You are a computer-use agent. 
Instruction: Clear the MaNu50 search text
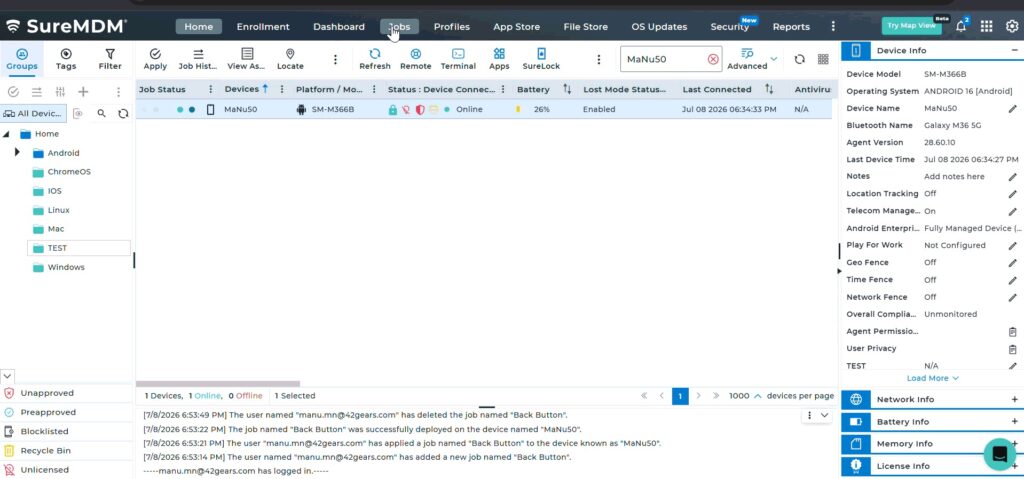click(713, 59)
